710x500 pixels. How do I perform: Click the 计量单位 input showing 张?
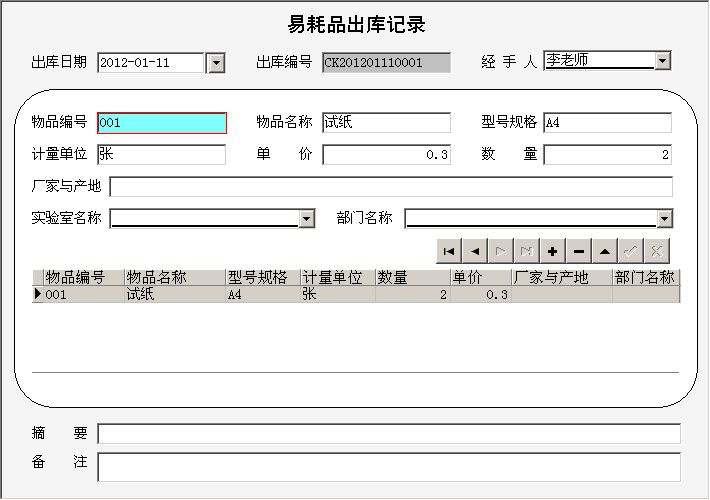pos(161,154)
